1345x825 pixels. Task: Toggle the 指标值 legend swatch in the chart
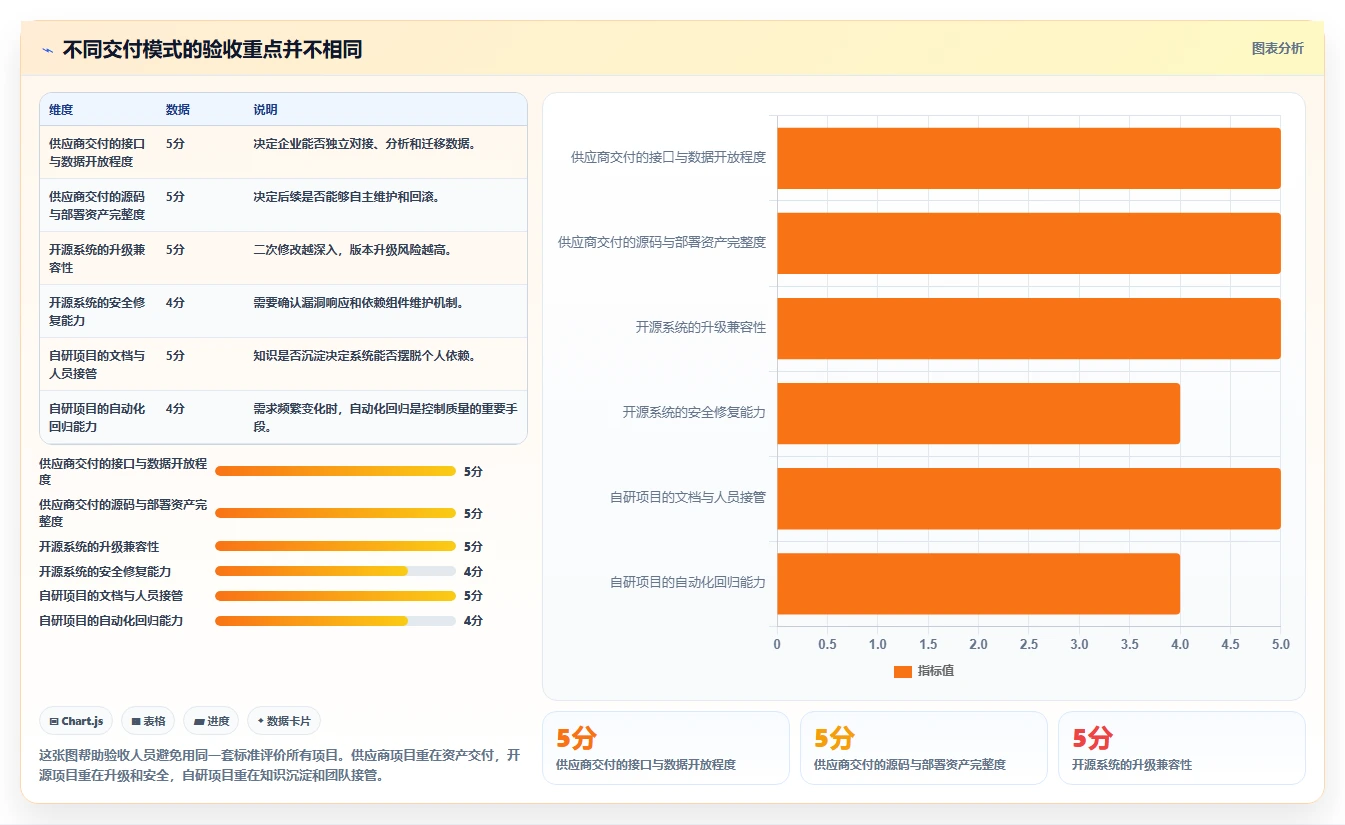point(902,672)
